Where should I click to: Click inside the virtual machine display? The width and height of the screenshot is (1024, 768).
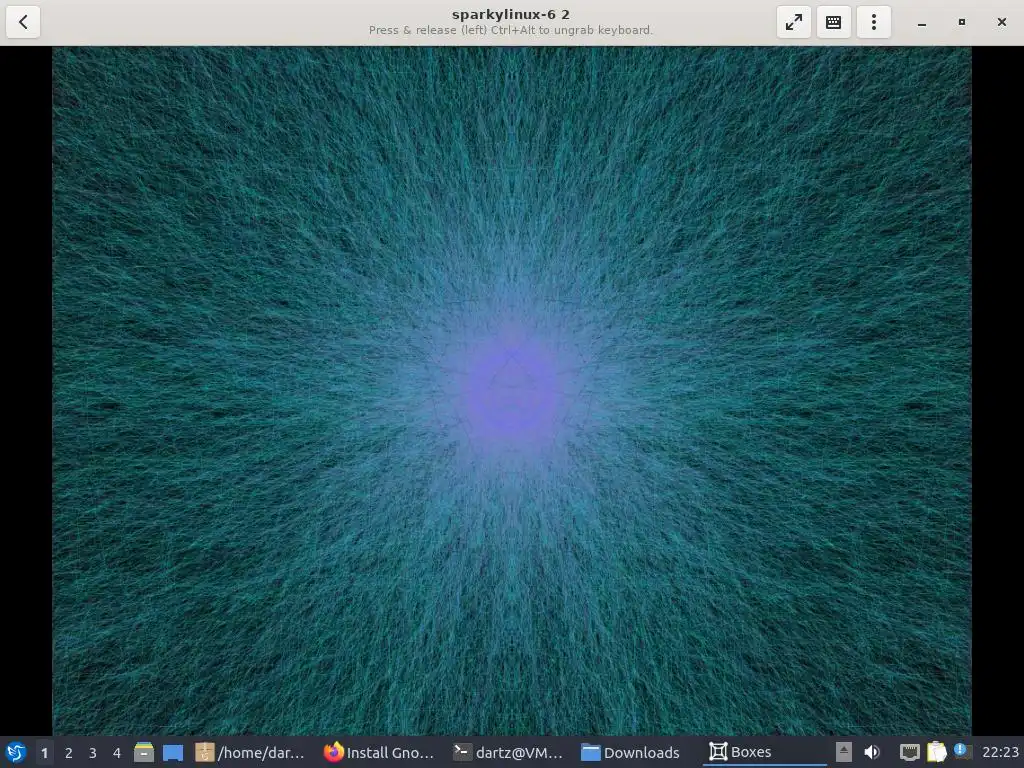511,391
